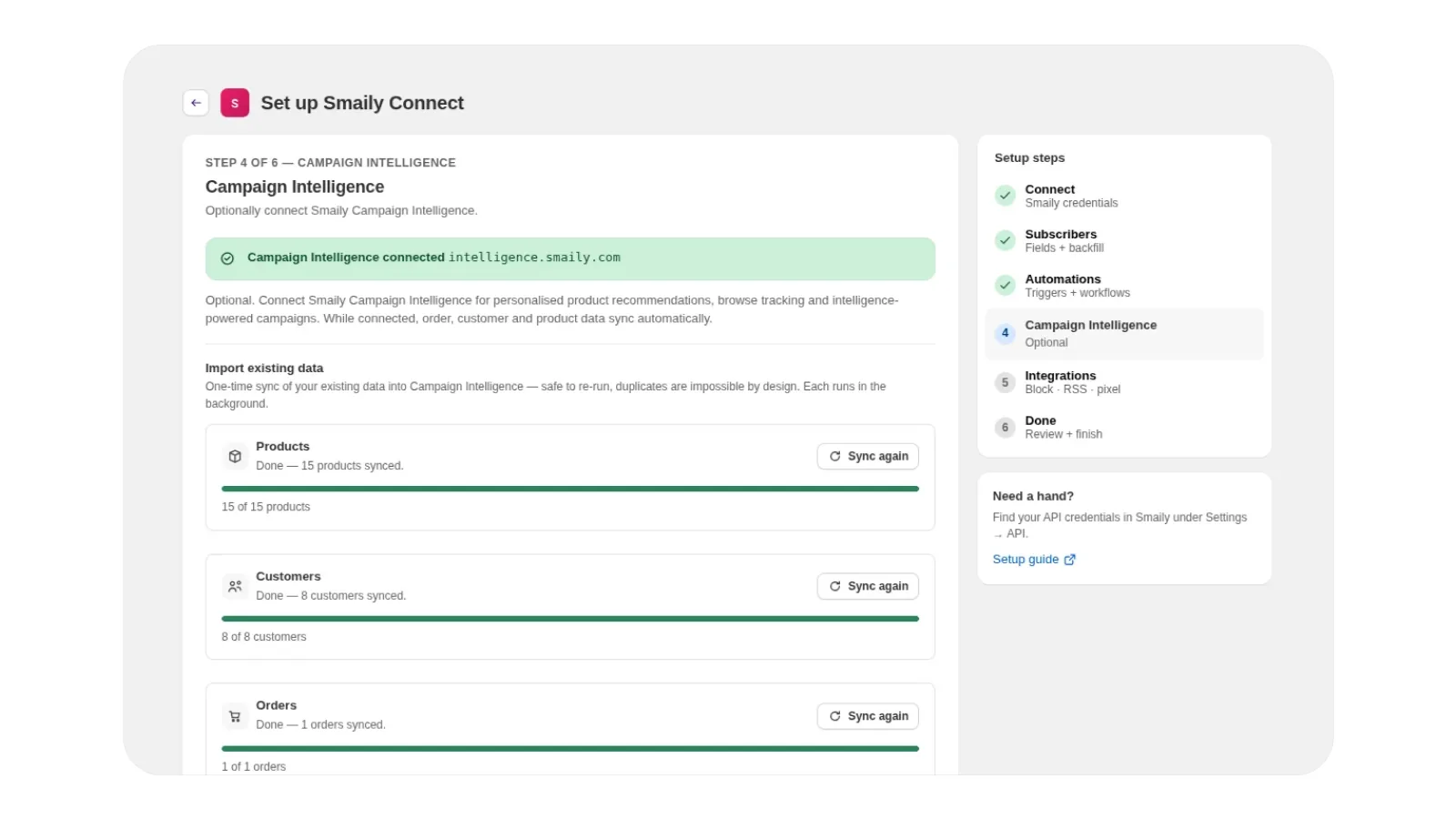Click 'Campaign Intelligence connected' banner text
Screen dimensions: 1456x819
[346, 258]
